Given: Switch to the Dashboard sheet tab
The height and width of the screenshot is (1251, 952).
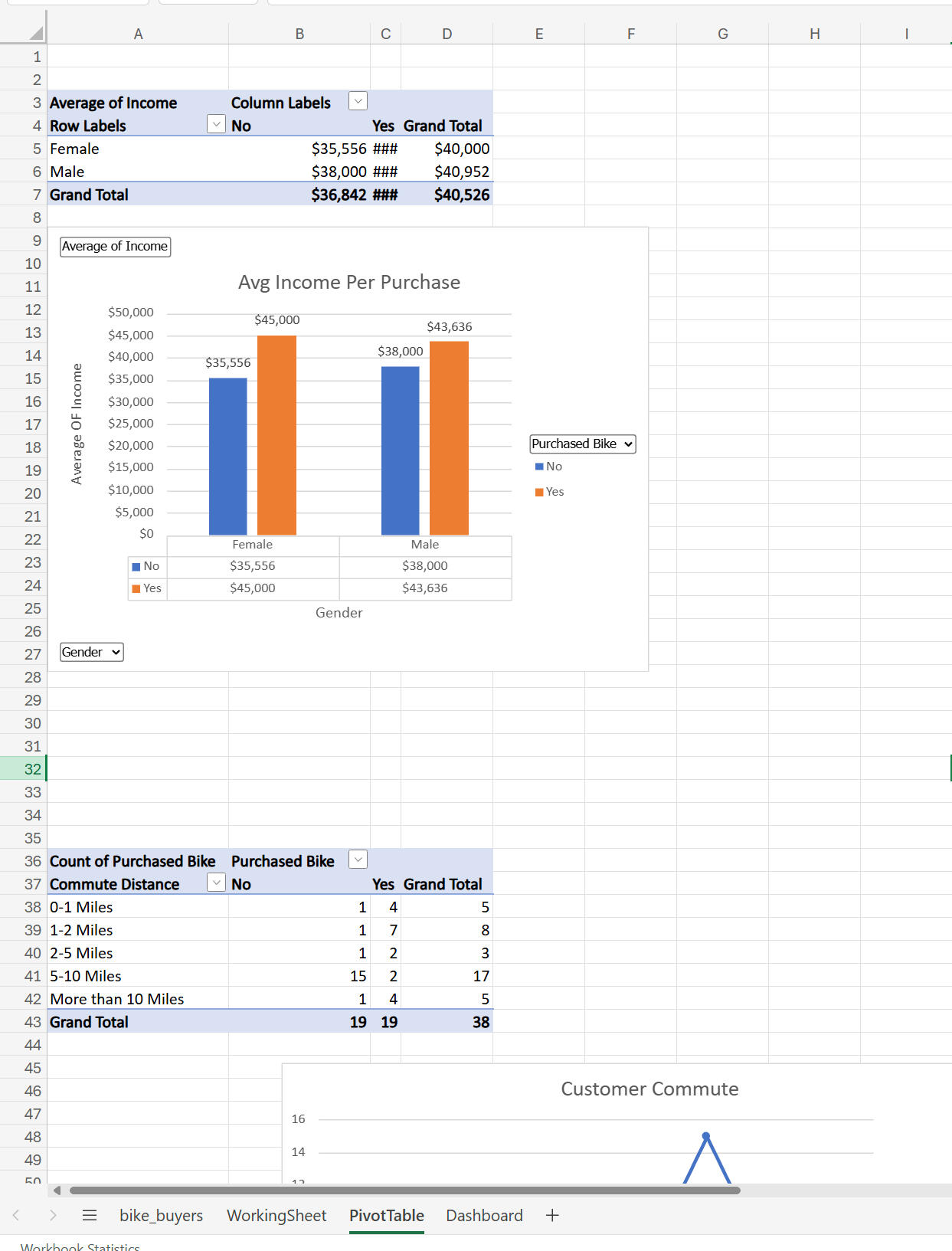Looking at the screenshot, I should (484, 1215).
